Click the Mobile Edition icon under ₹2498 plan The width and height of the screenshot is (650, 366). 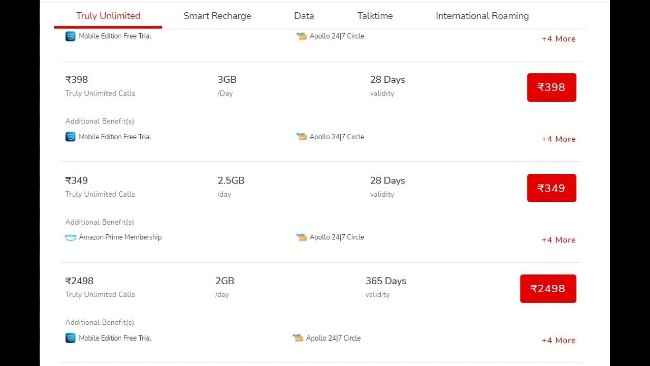coord(70,338)
